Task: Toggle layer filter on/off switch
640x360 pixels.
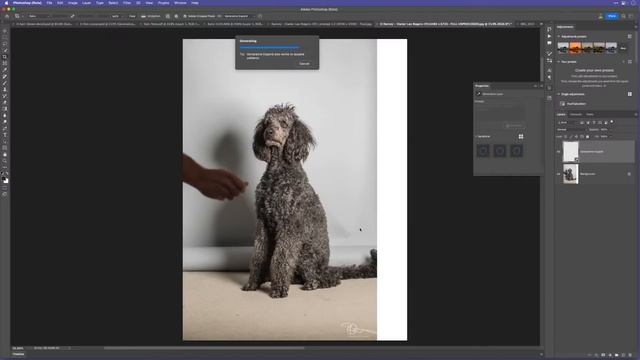Action: [612, 122]
